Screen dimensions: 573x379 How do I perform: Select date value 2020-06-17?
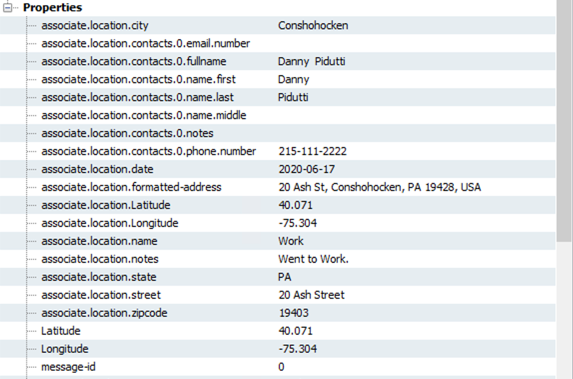307,169
